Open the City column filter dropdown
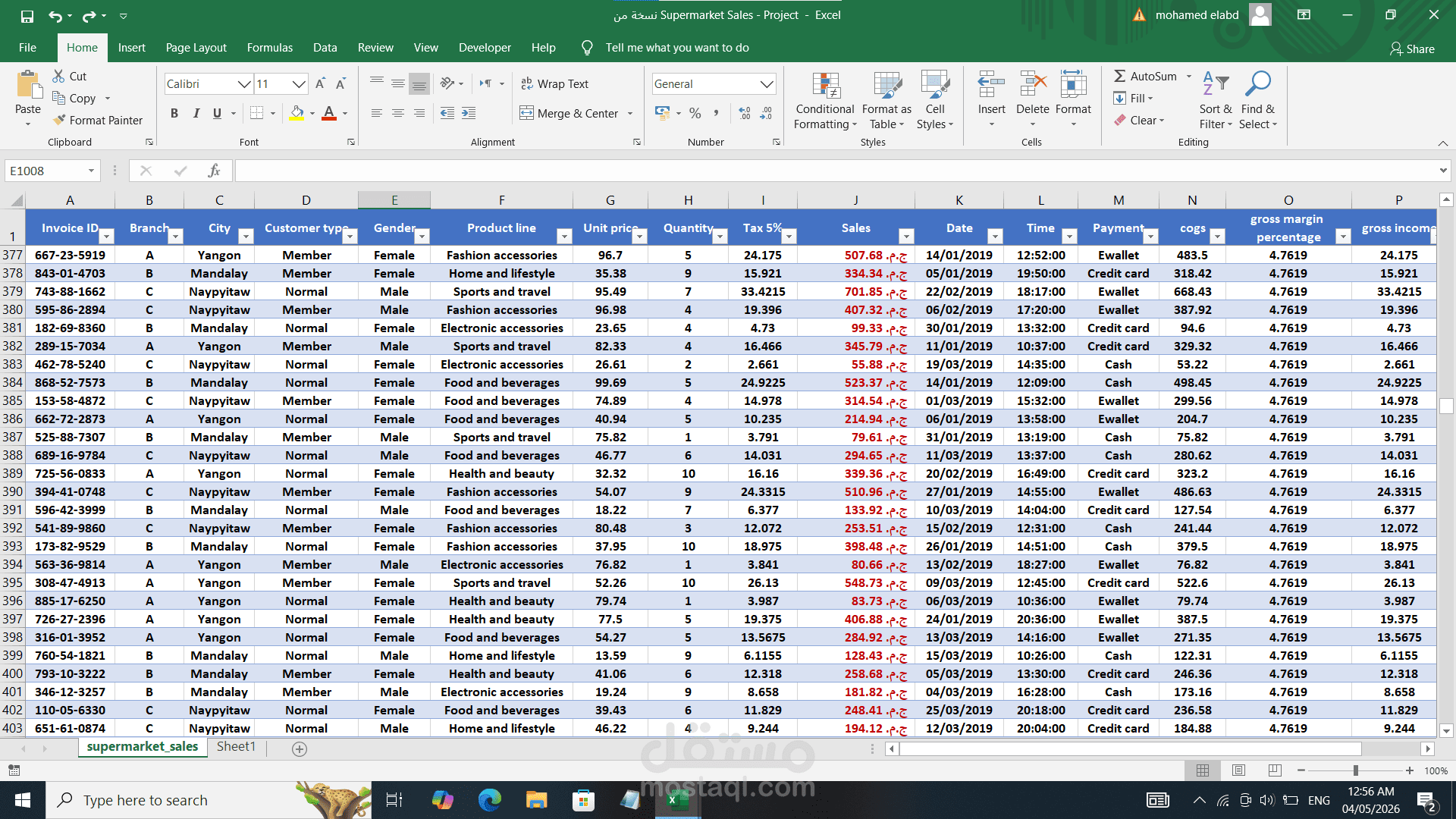1456x819 pixels. 245,236
